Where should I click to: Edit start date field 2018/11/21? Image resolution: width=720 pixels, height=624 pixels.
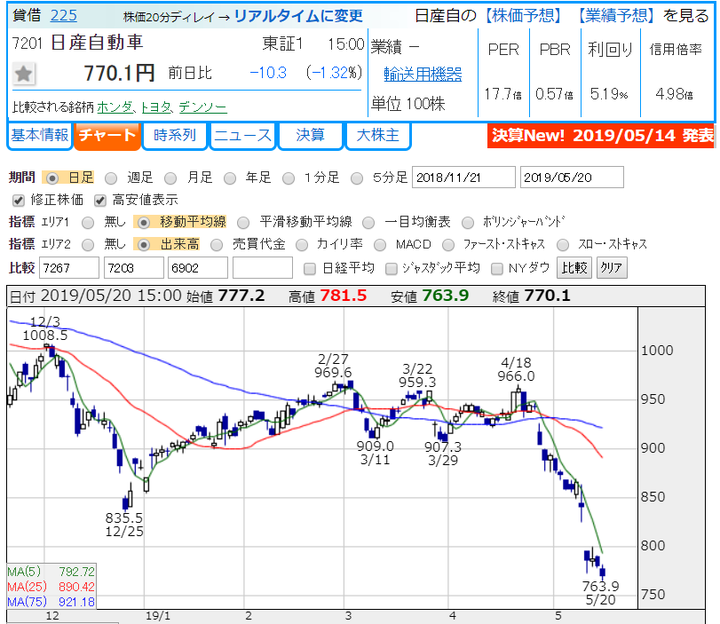[464, 177]
